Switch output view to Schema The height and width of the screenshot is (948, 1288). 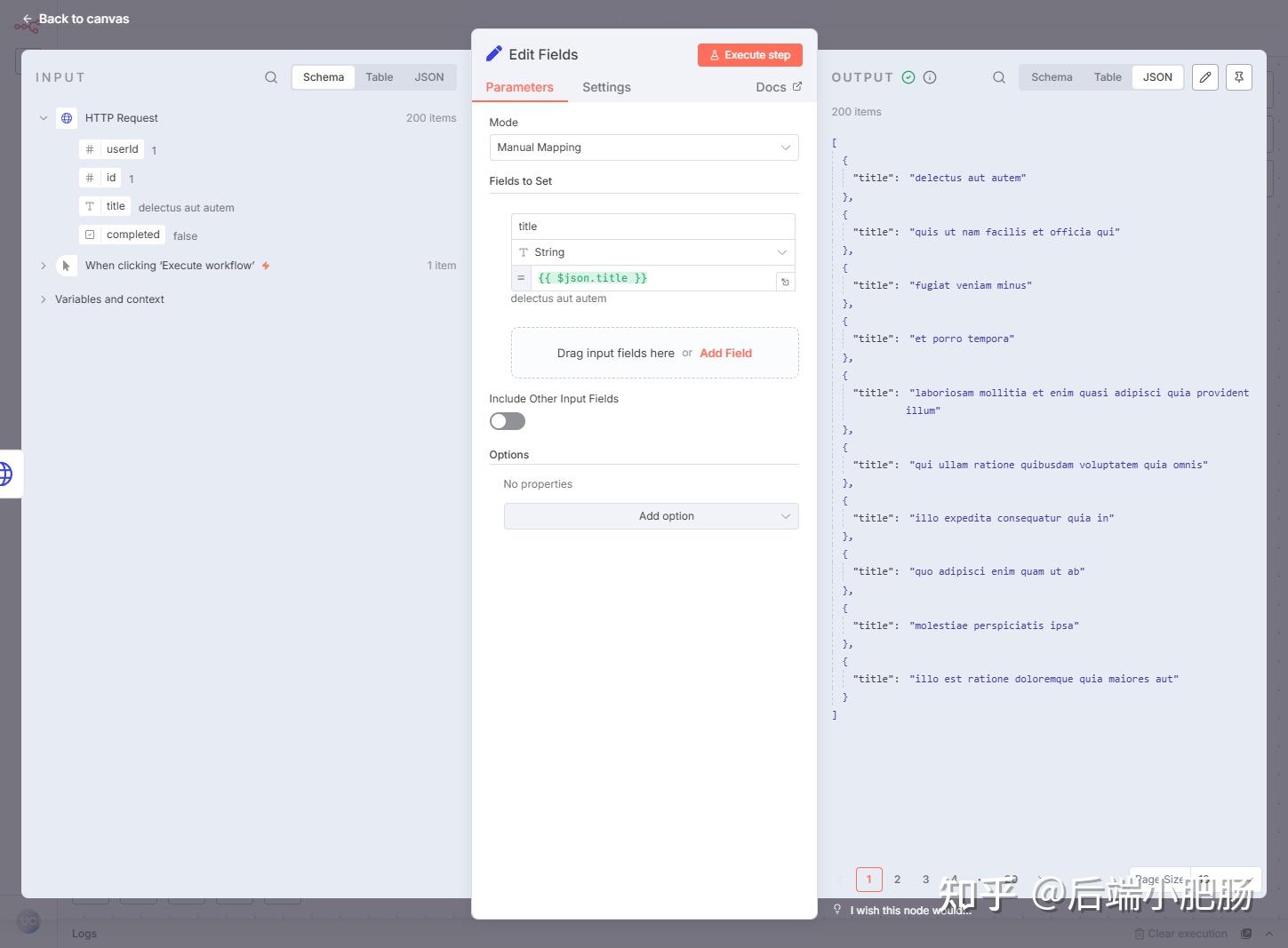click(1052, 77)
